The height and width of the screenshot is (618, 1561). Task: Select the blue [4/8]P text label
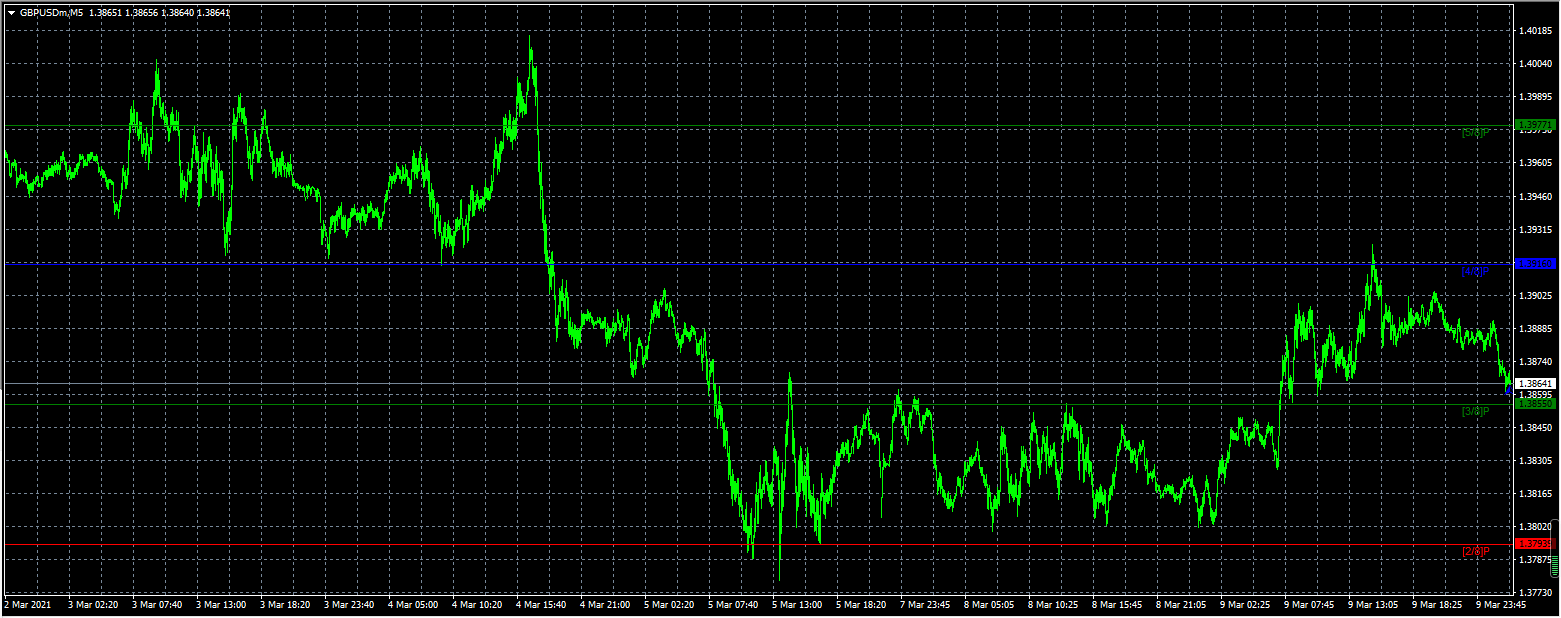[1475, 272]
